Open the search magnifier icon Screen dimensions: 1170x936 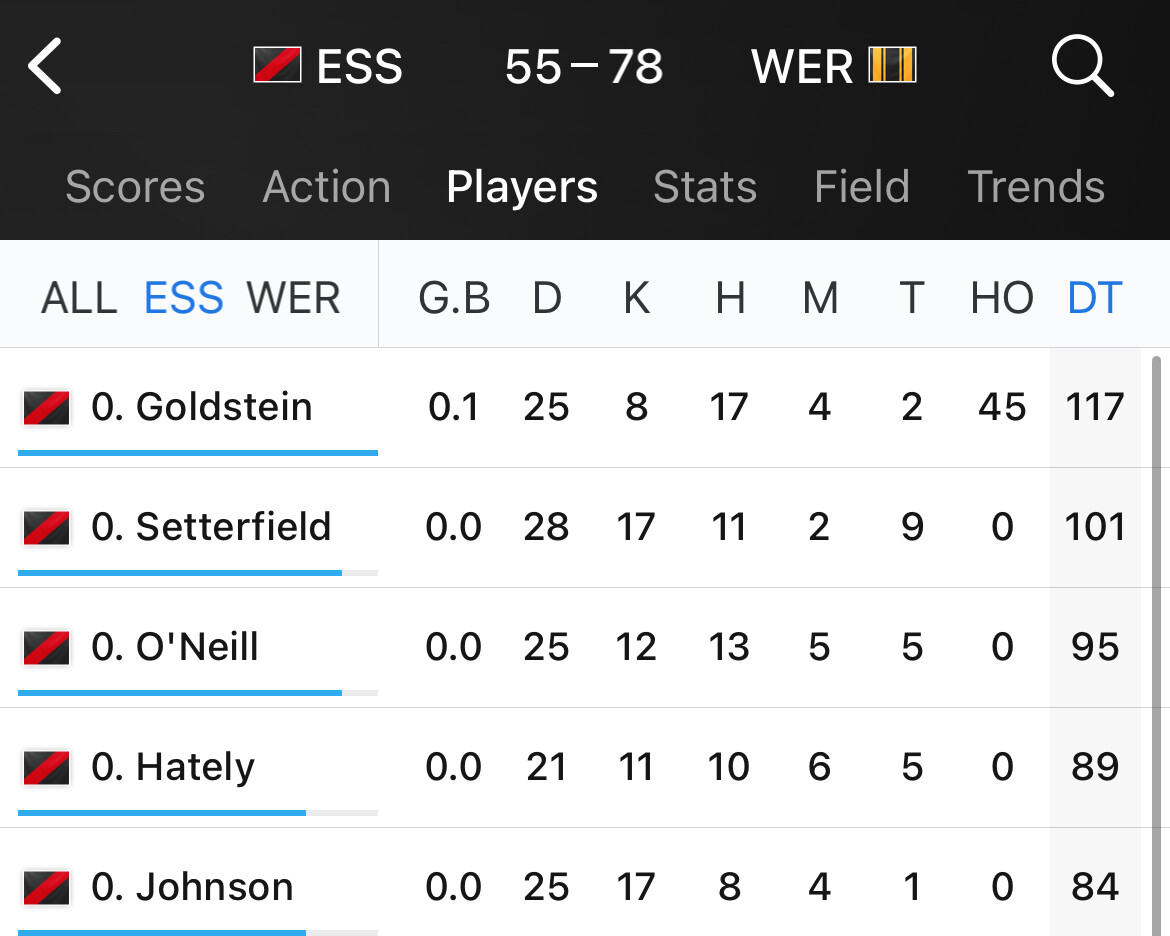tap(1083, 66)
